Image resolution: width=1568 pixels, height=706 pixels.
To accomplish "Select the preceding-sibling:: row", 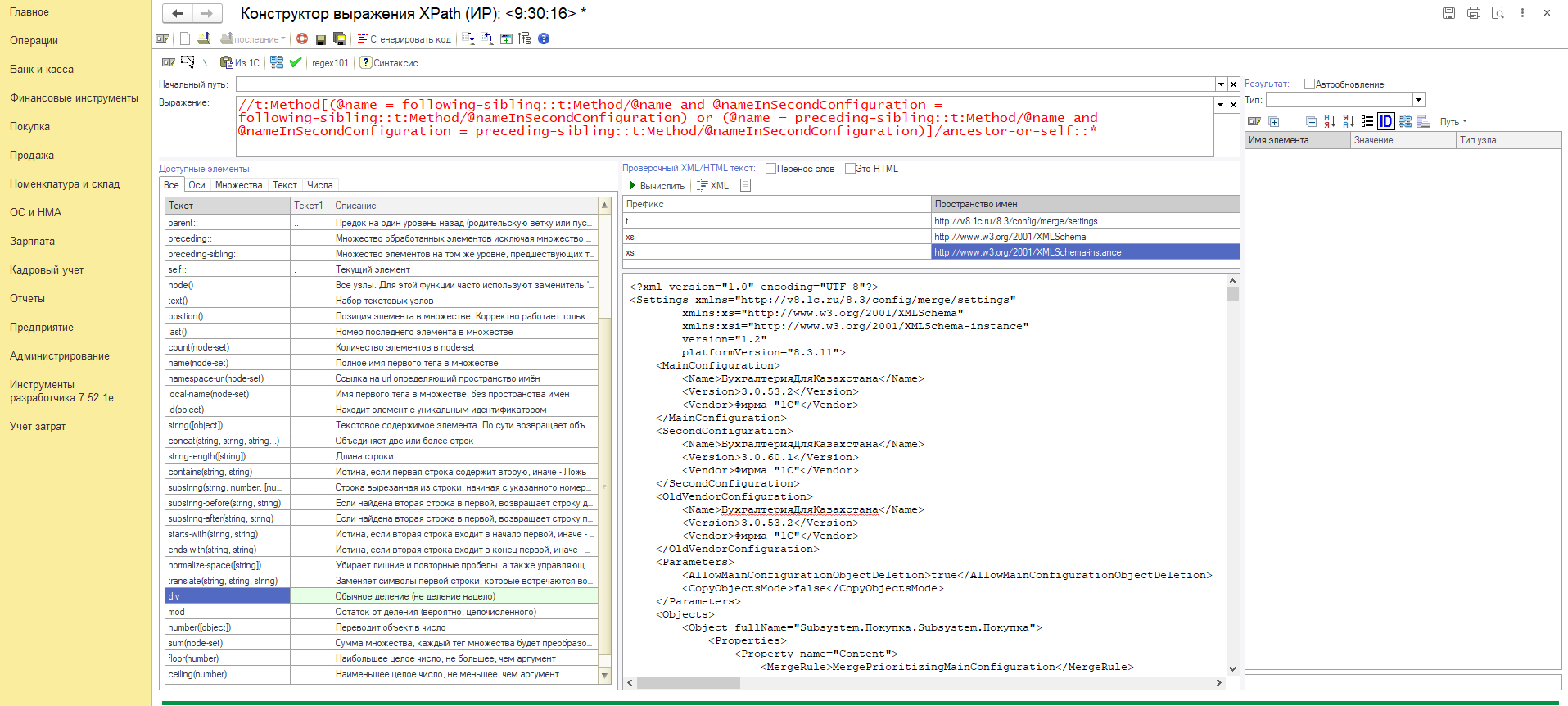I will click(x=382, y=253).
